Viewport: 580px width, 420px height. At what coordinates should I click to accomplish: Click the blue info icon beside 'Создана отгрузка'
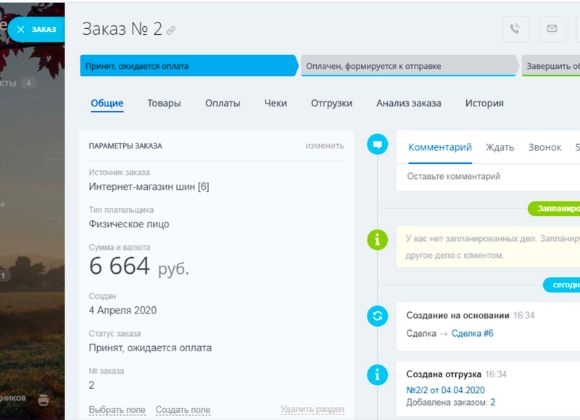coord(377,375)
